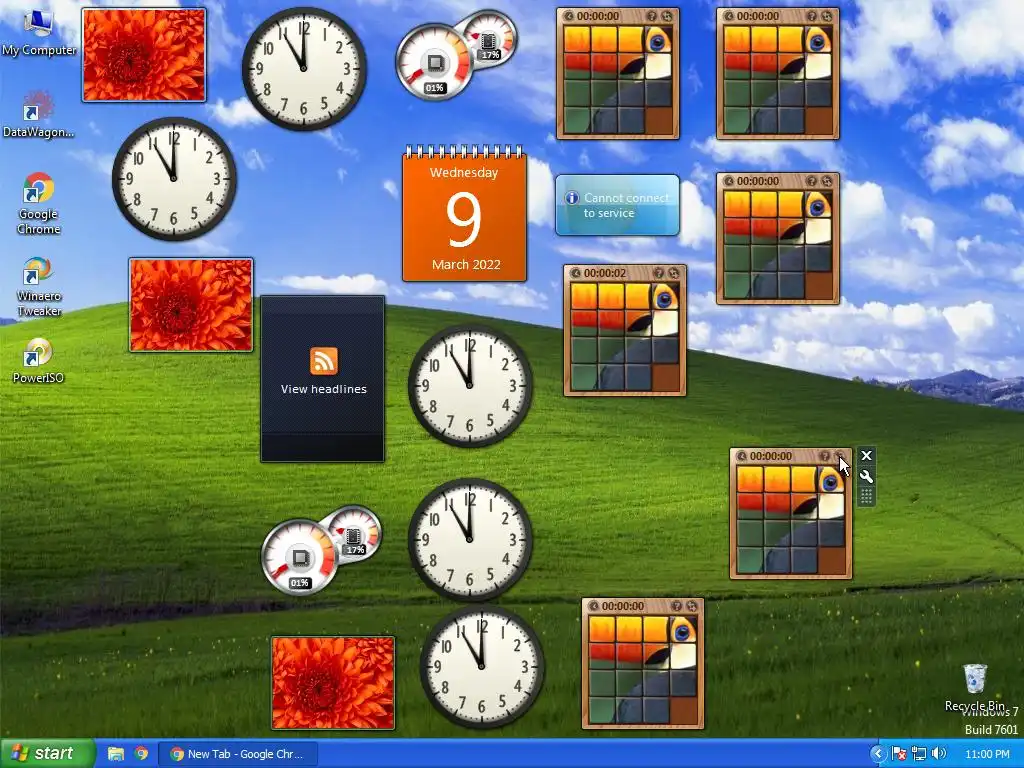This screenshot has width=1024, height=768.
Task: Open Windows Explorer from the quick launch
Action: coord(116,754)
